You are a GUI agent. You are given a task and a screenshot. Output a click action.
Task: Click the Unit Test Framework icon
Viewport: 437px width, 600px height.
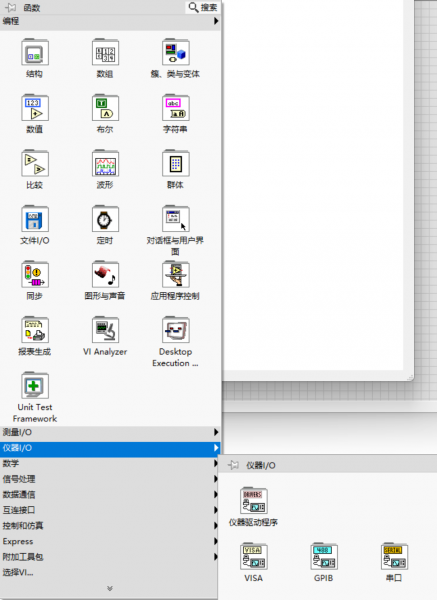[x=35, y=385]
